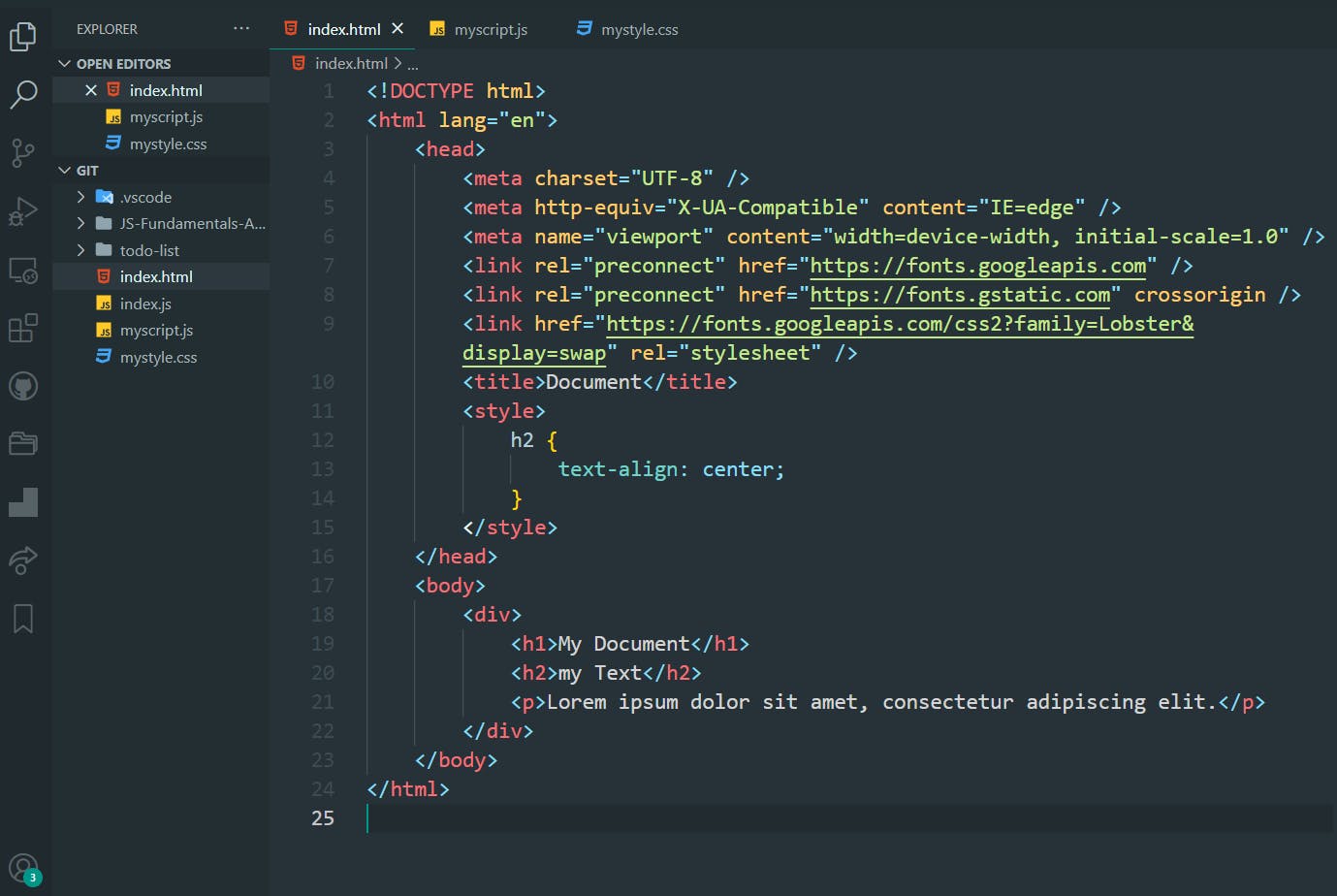Place cursor on the title Document line
The width and height of the screenshot is (1337, 896).
coord(599,382)
